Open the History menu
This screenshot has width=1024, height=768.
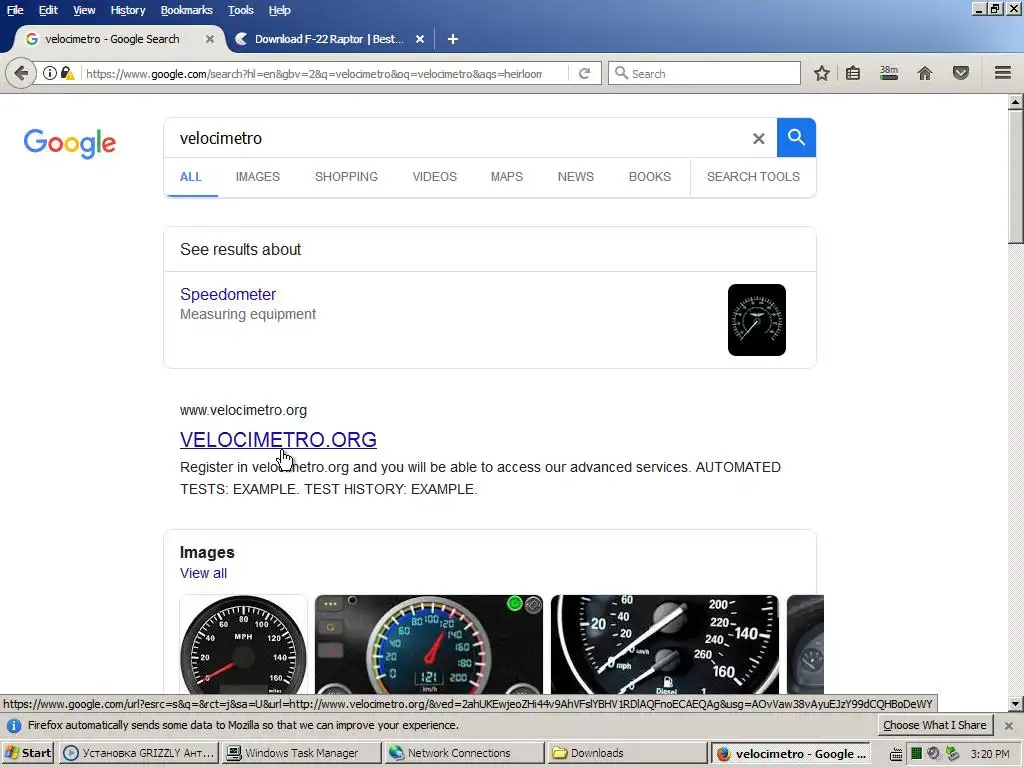pyautogui.click(x=127, y=10)
